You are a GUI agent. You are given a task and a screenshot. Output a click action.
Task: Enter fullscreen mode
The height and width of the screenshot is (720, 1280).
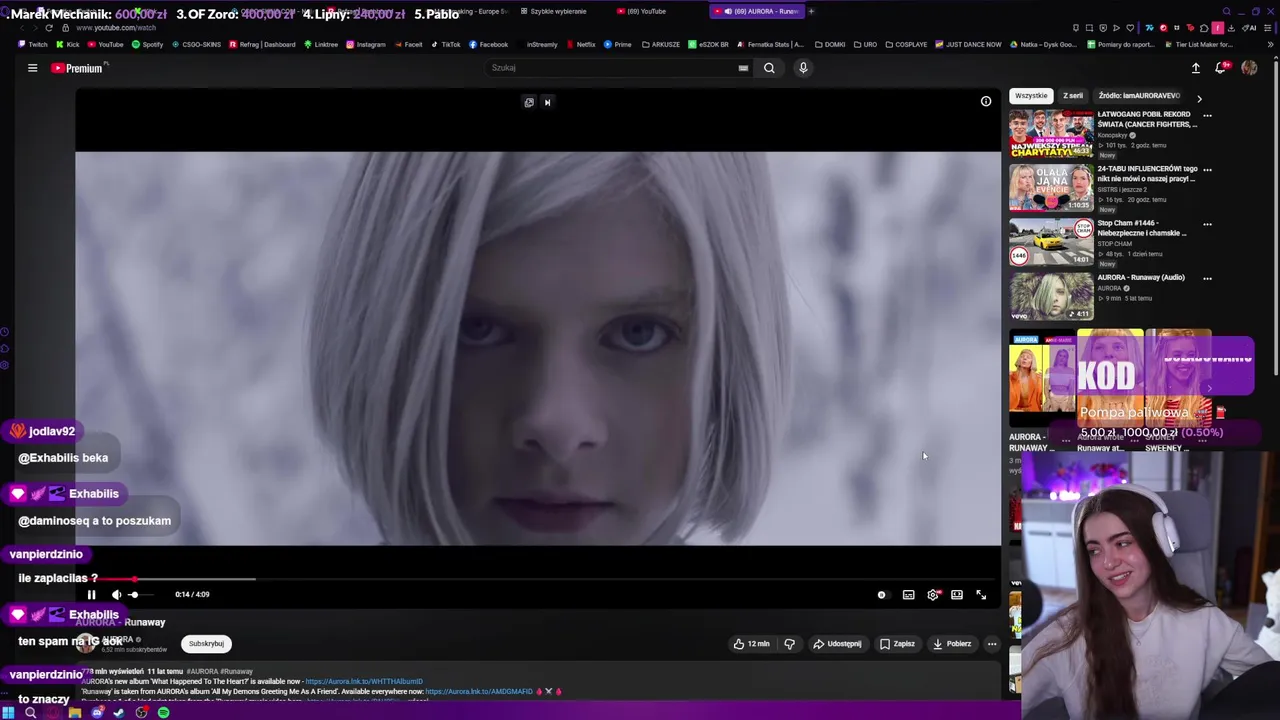click(x=981, y=595)
